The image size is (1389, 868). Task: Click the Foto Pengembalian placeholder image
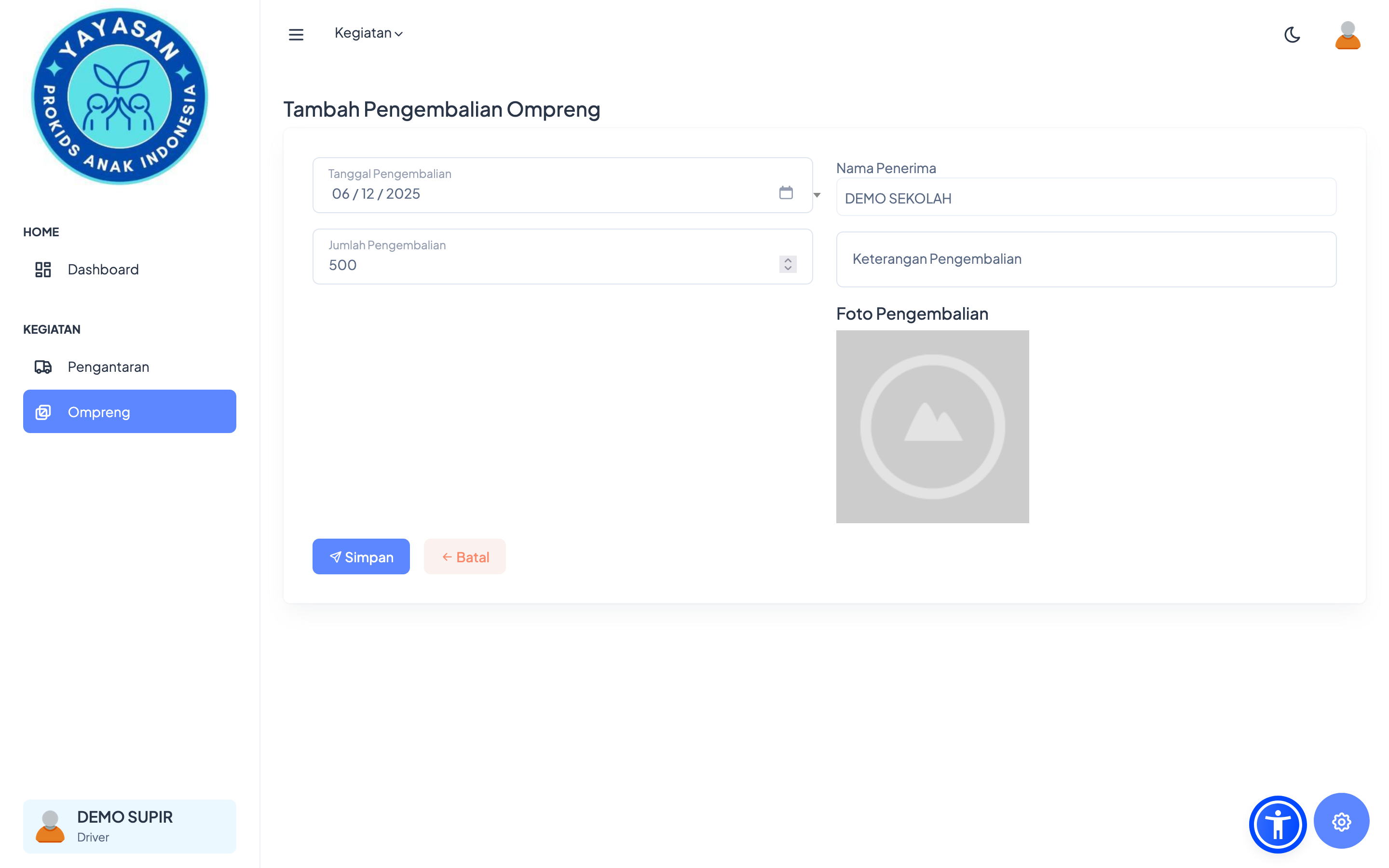click(x=932, y=427)
